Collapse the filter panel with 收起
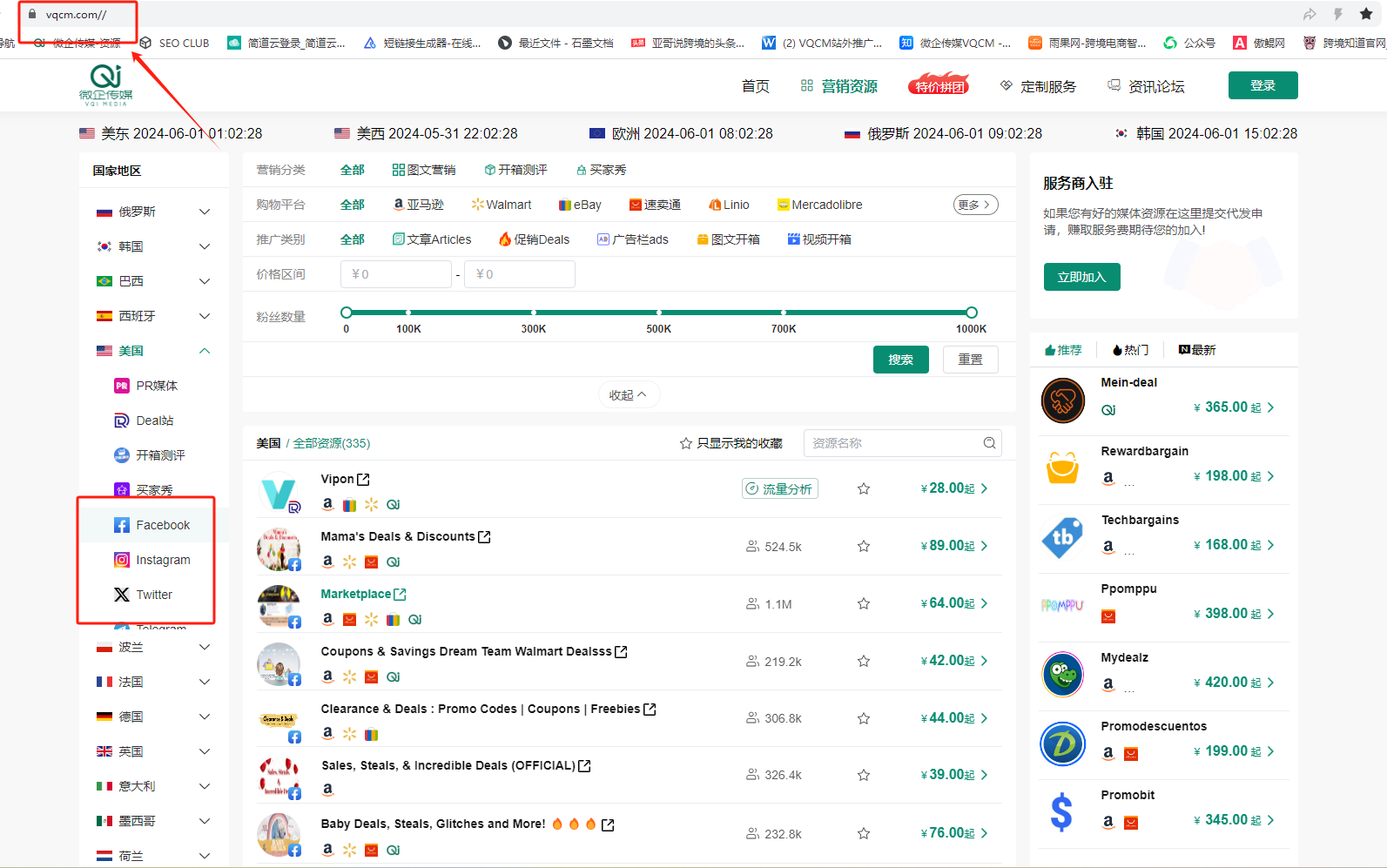 point(629,395)
